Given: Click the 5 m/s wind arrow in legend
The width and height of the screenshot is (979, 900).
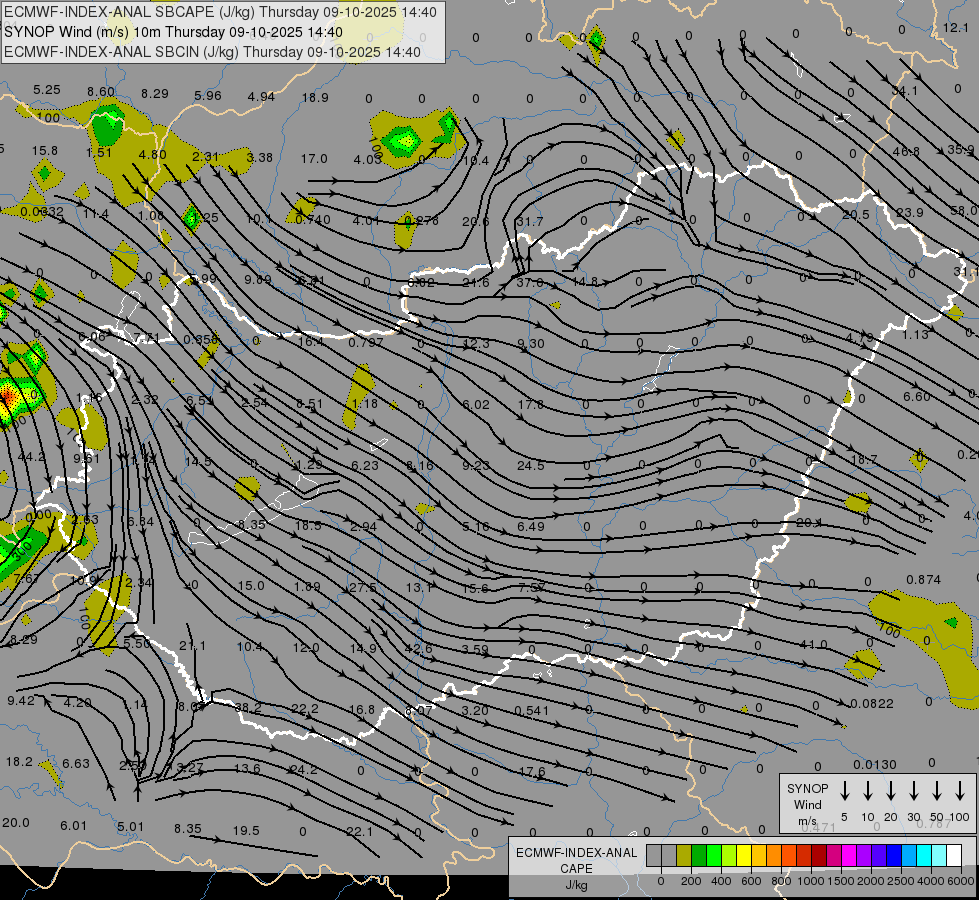Looking at the screenshot, I should pos(844,791).
